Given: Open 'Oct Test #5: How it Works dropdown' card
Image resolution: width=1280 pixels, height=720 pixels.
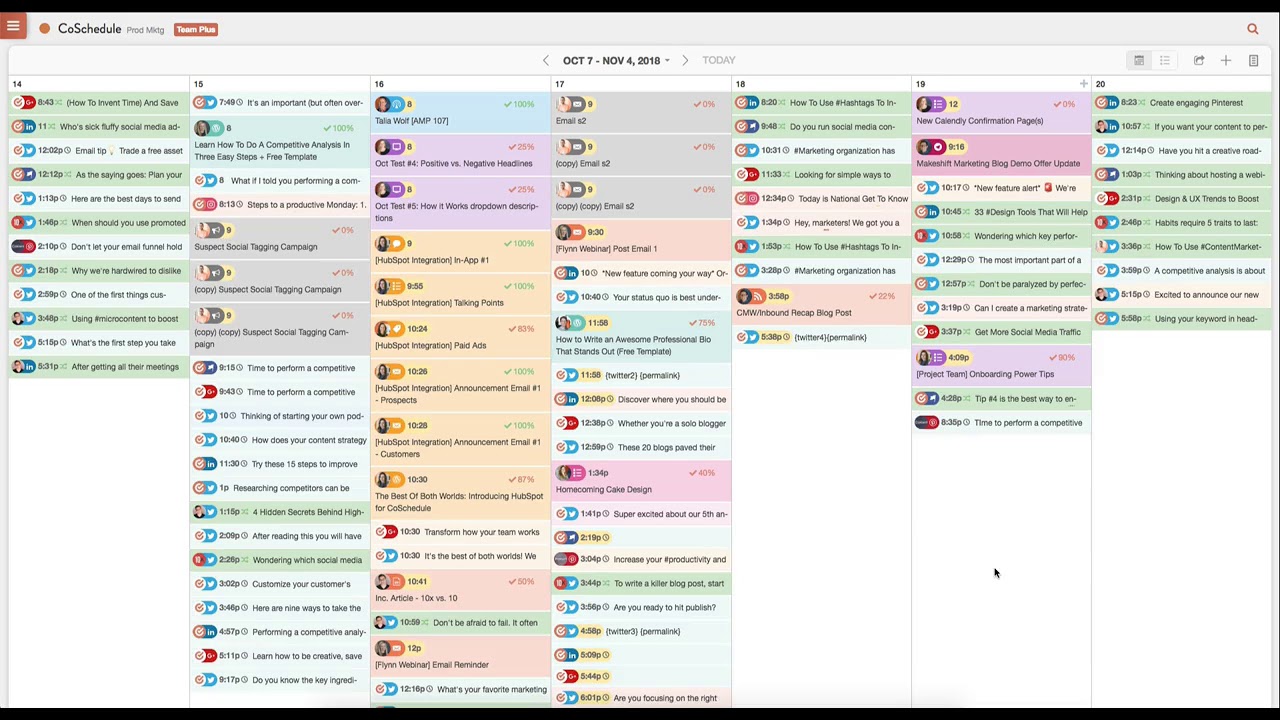Looking at the screenshot, I should point(460,203).
